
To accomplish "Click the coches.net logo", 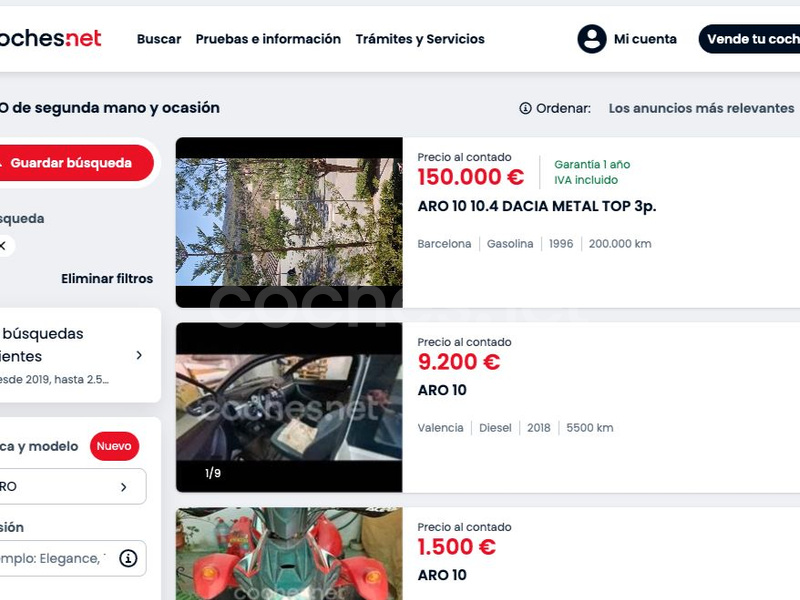I will (51, 38).
